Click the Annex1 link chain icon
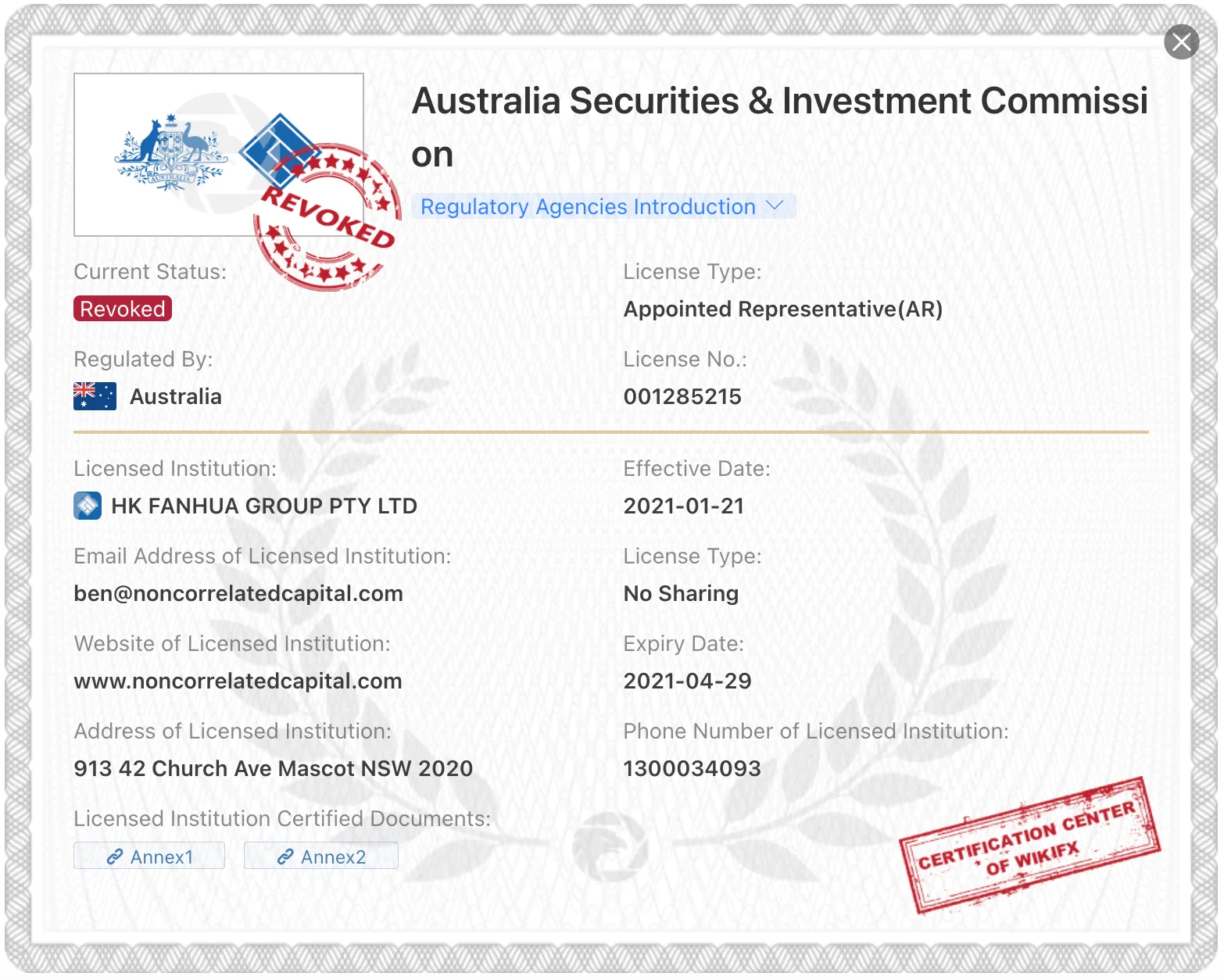1224x980 pixels. pos(115,857)
